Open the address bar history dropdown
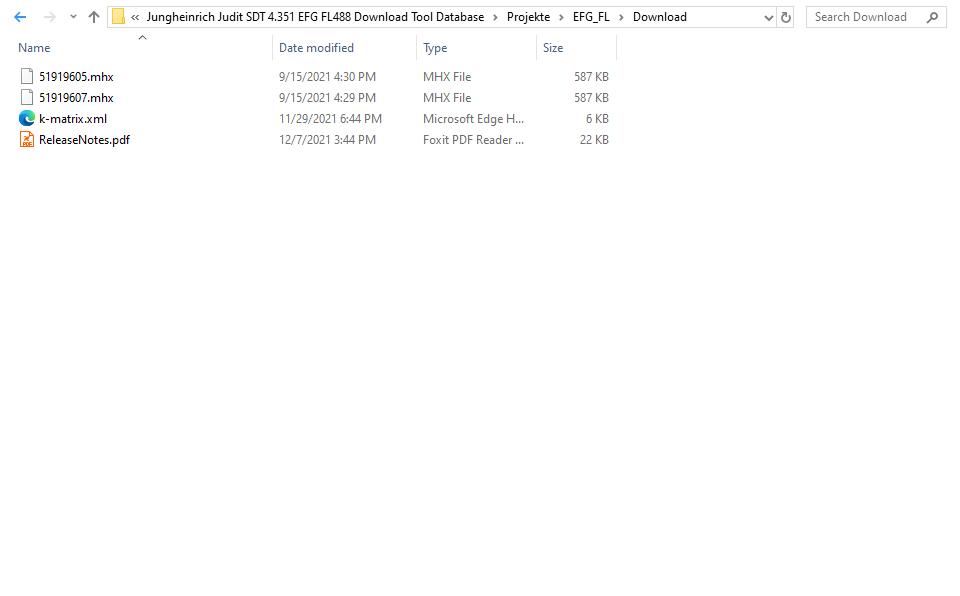 [x=766, y=16]
